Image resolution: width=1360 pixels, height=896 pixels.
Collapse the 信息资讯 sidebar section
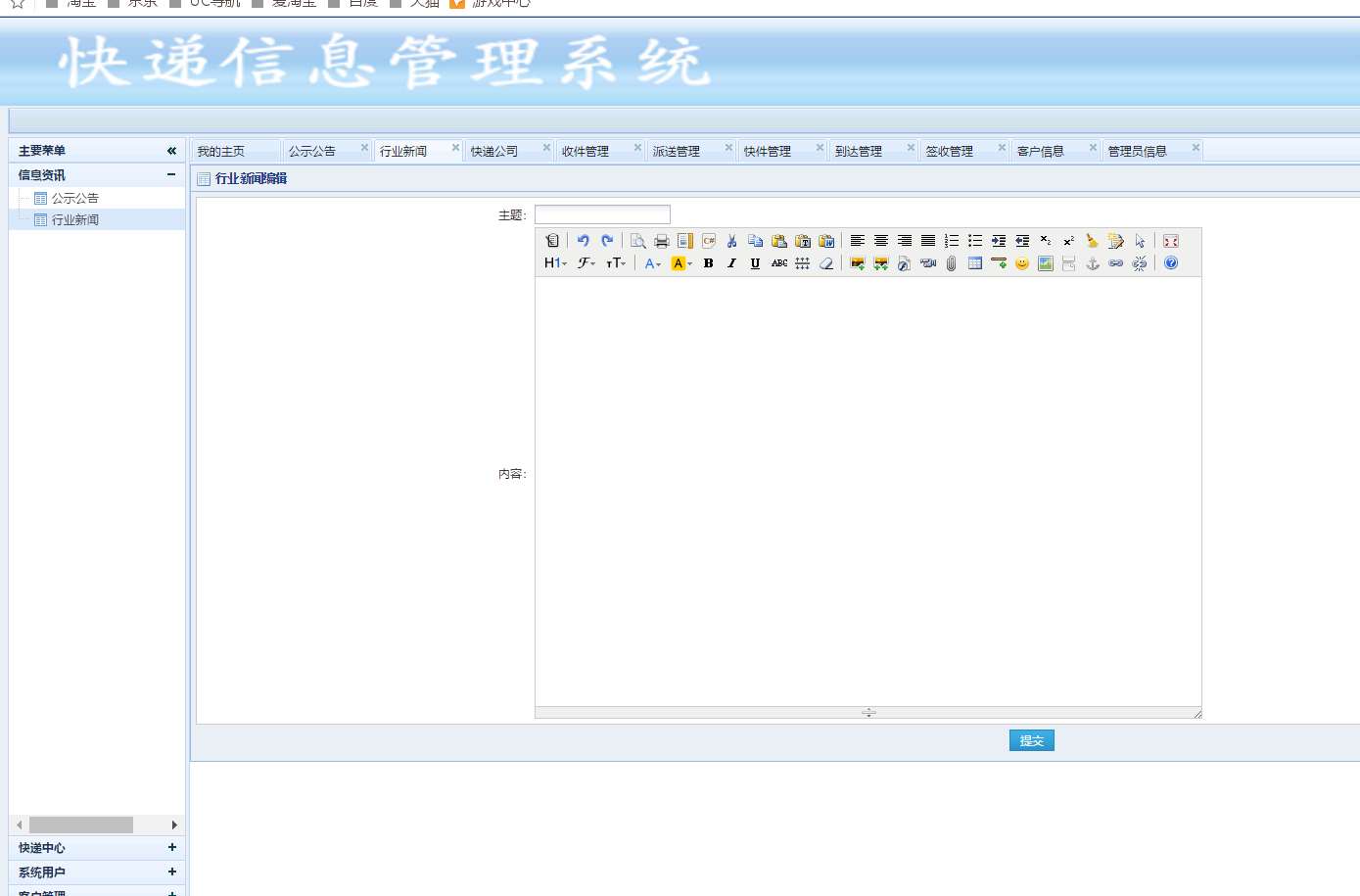[171, 175]
